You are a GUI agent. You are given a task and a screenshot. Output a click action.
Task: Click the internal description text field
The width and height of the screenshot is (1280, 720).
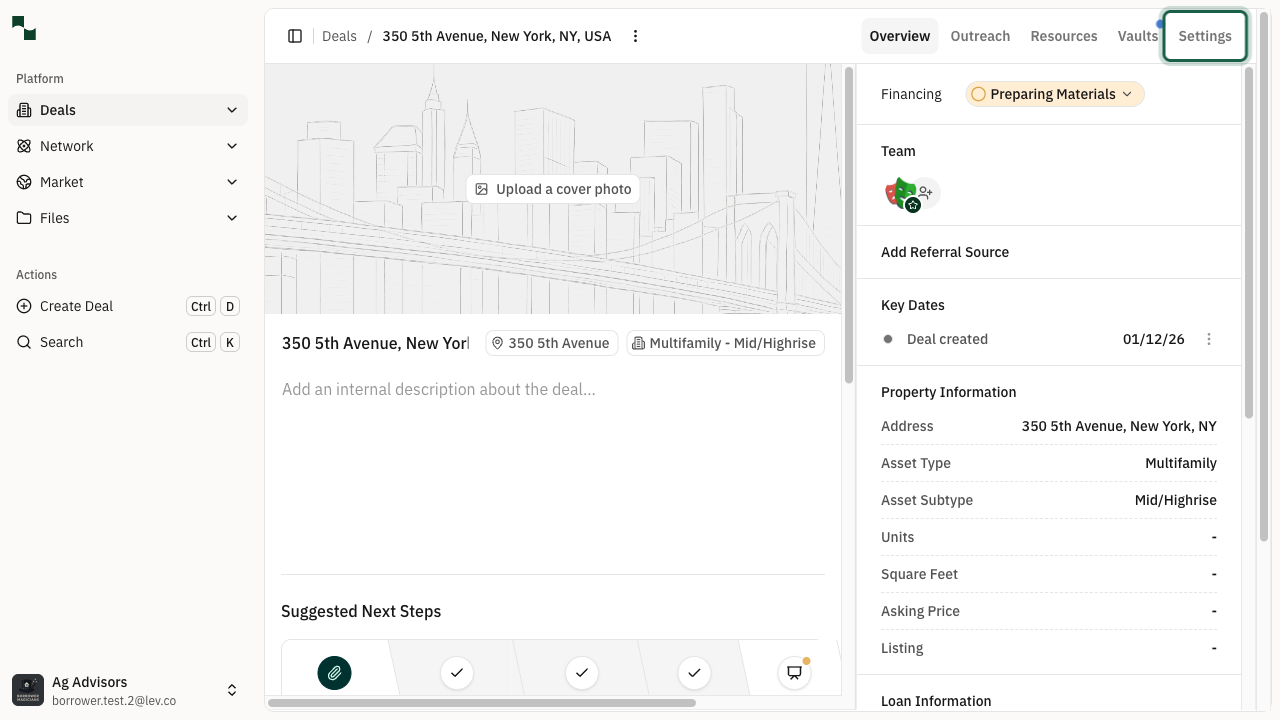[x=440, y=389]
